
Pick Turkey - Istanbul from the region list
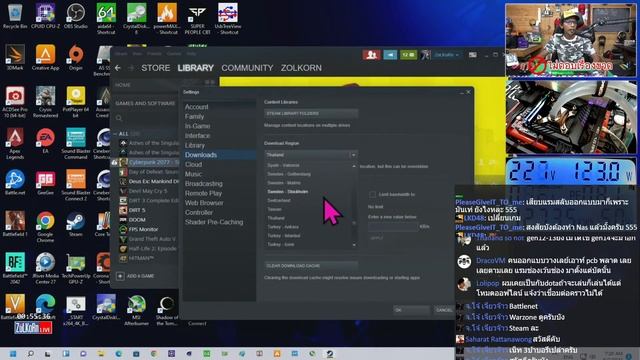pos(284,236)
